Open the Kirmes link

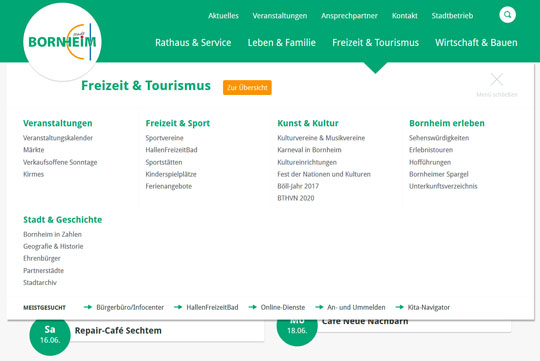pyautogui.click(x=33, y=174)
